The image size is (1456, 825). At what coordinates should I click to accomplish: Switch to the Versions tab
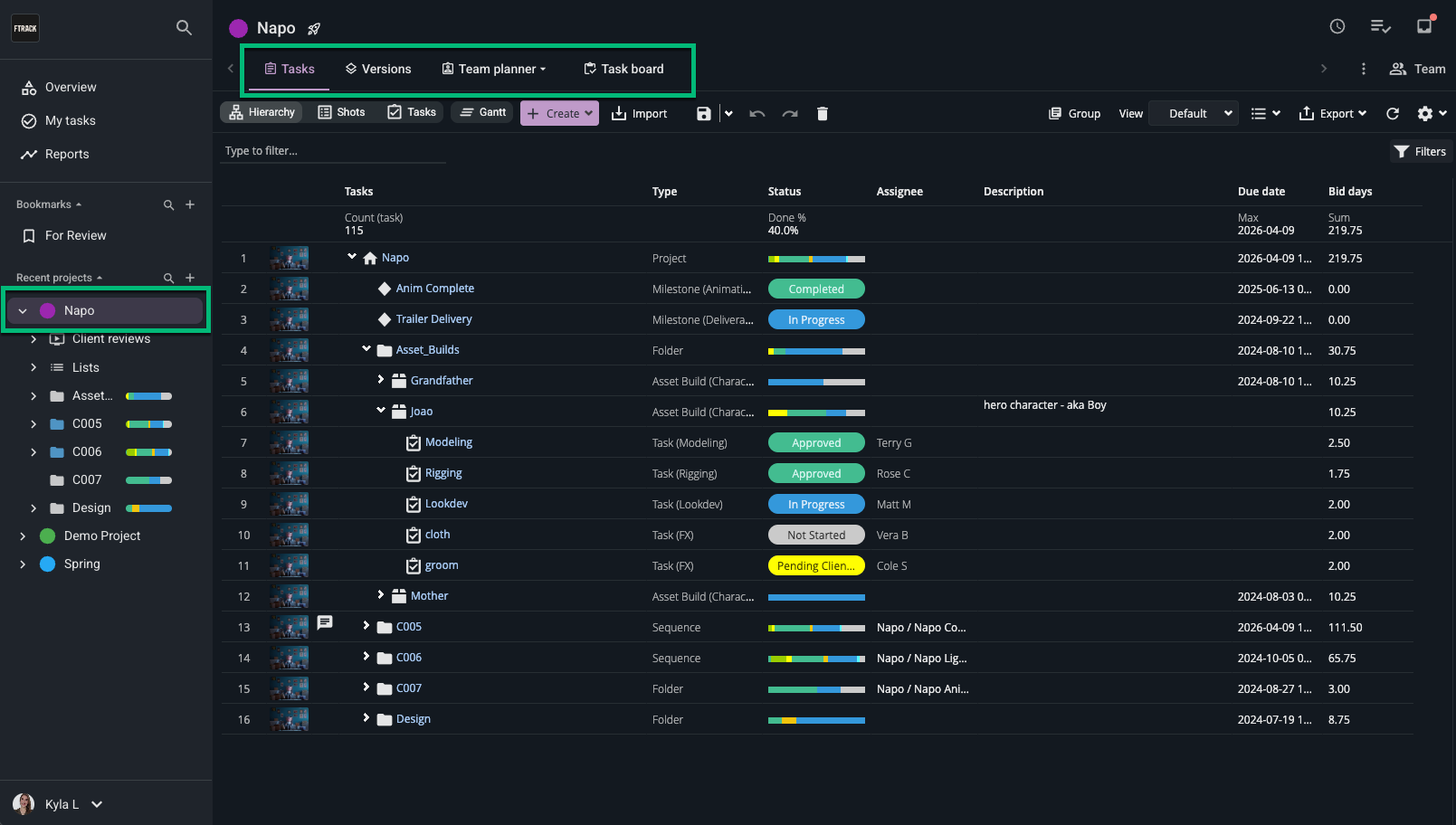377,69
